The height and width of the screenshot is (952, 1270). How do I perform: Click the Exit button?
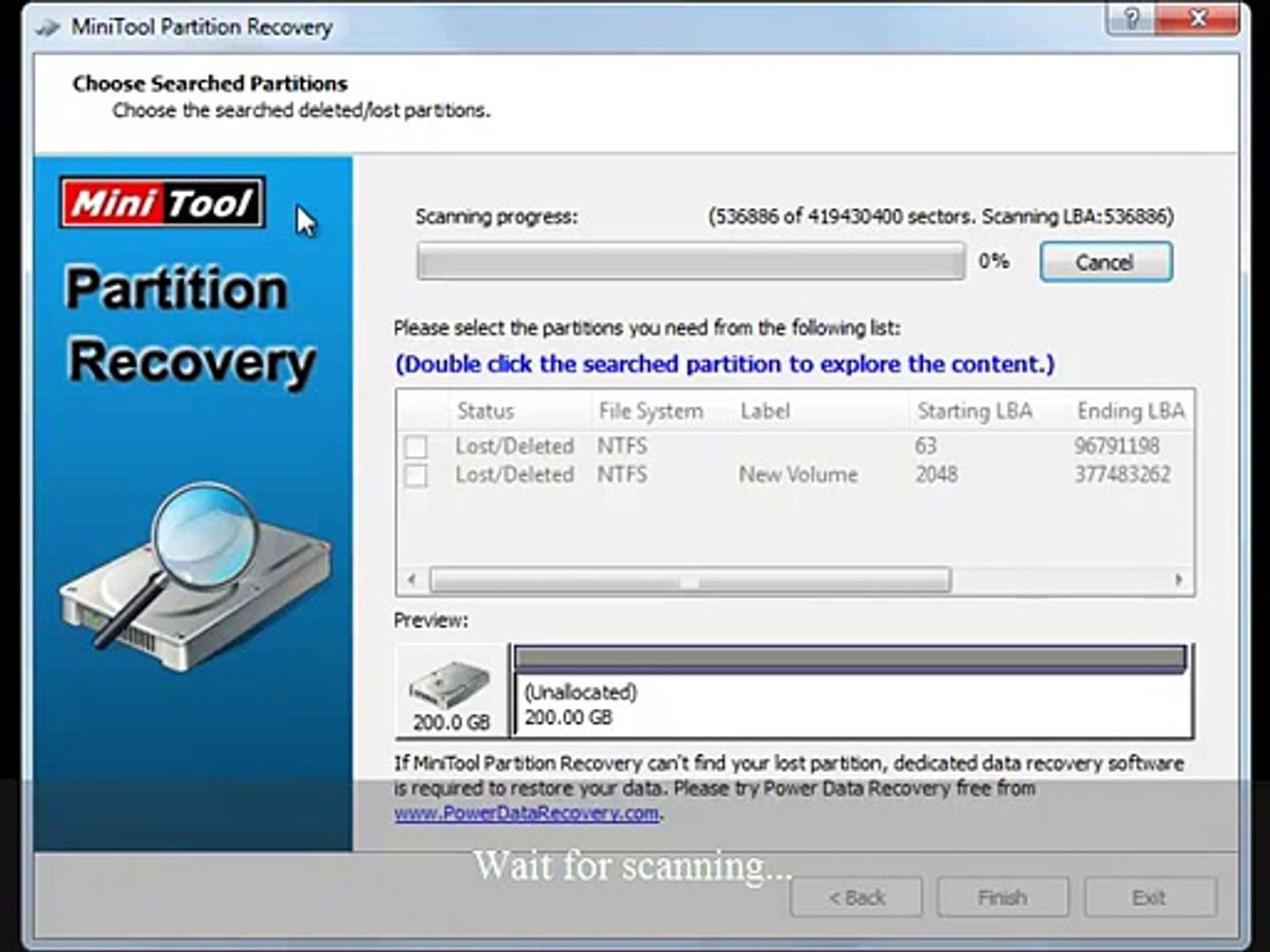(1150, 897)
